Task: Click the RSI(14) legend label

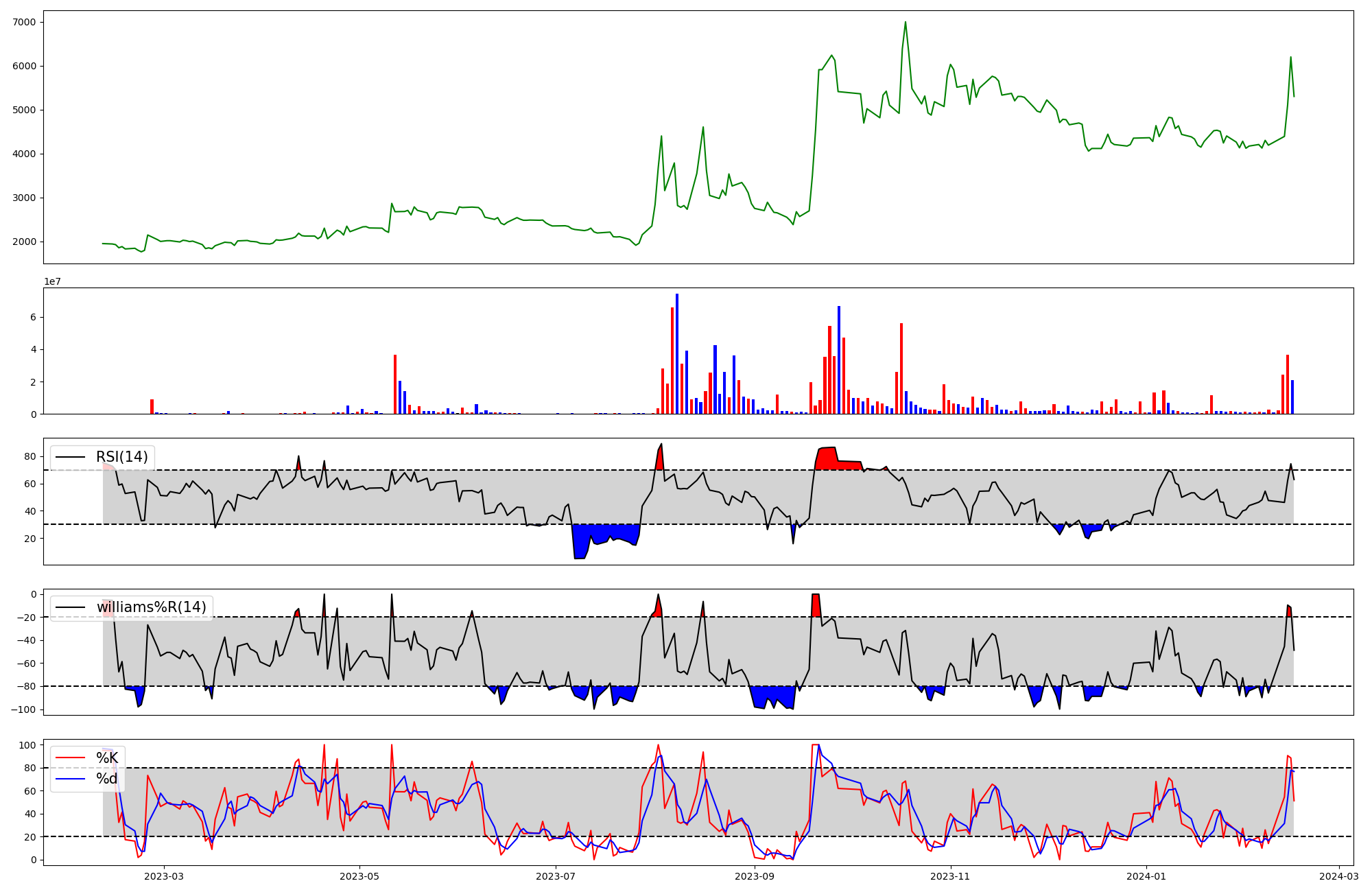Action: [121, 457]
